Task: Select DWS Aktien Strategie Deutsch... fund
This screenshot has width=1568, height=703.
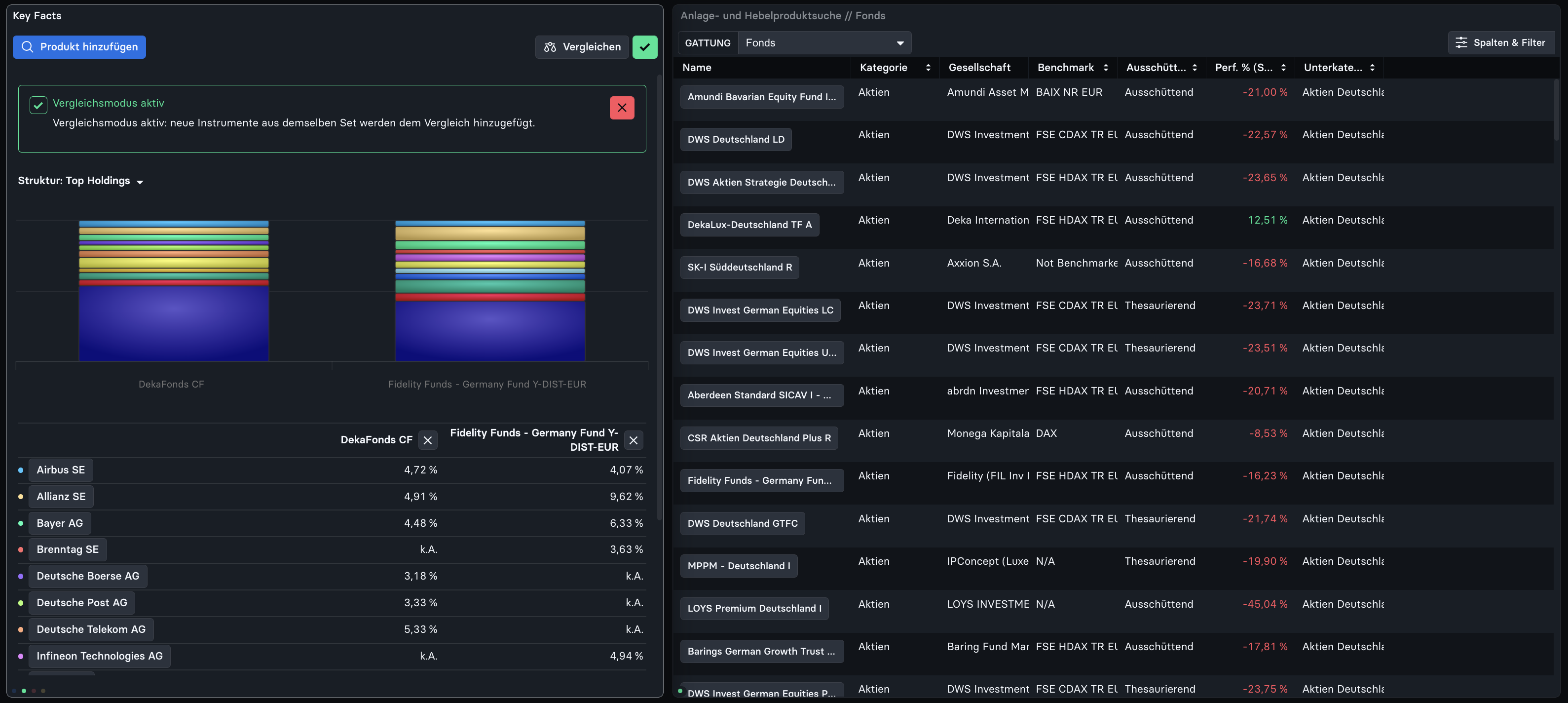Action: 761,182
